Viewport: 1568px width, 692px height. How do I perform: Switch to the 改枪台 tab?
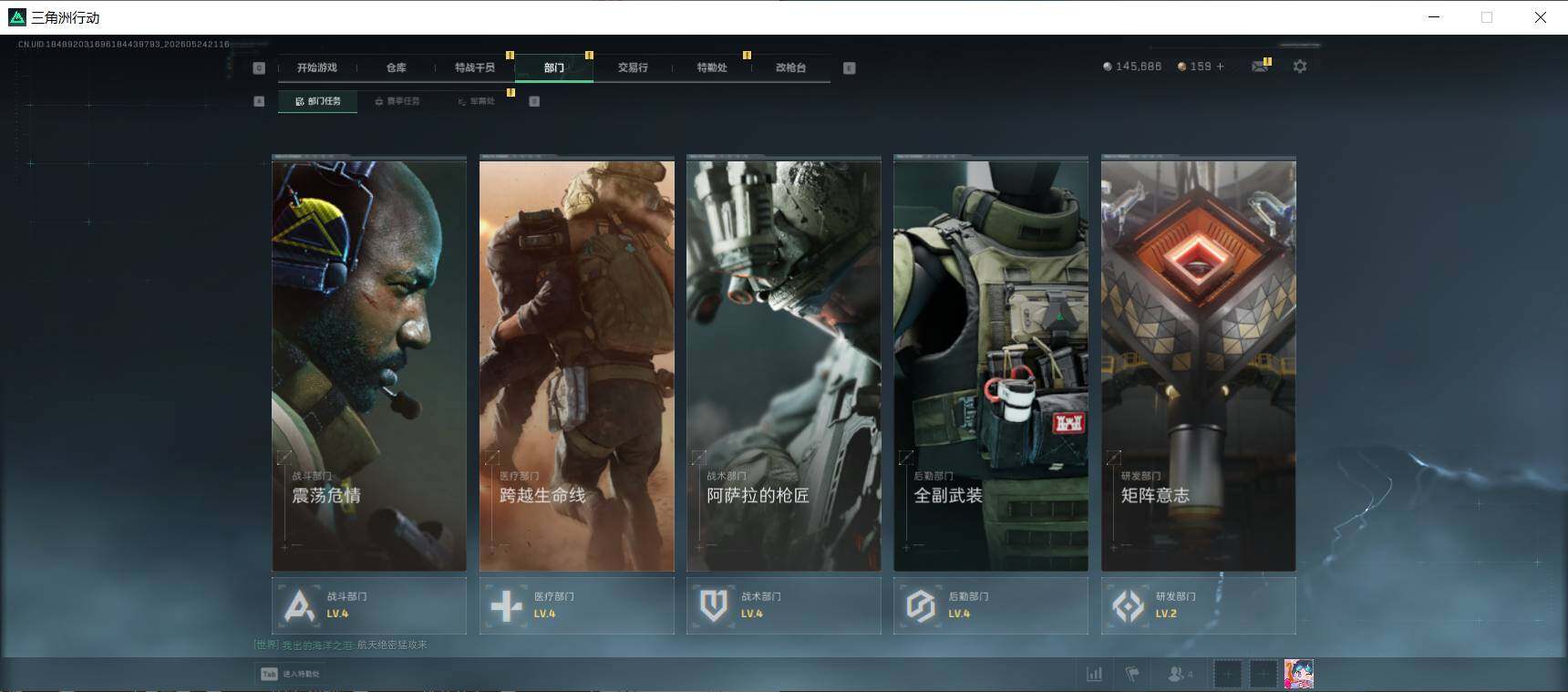(790, 67)
